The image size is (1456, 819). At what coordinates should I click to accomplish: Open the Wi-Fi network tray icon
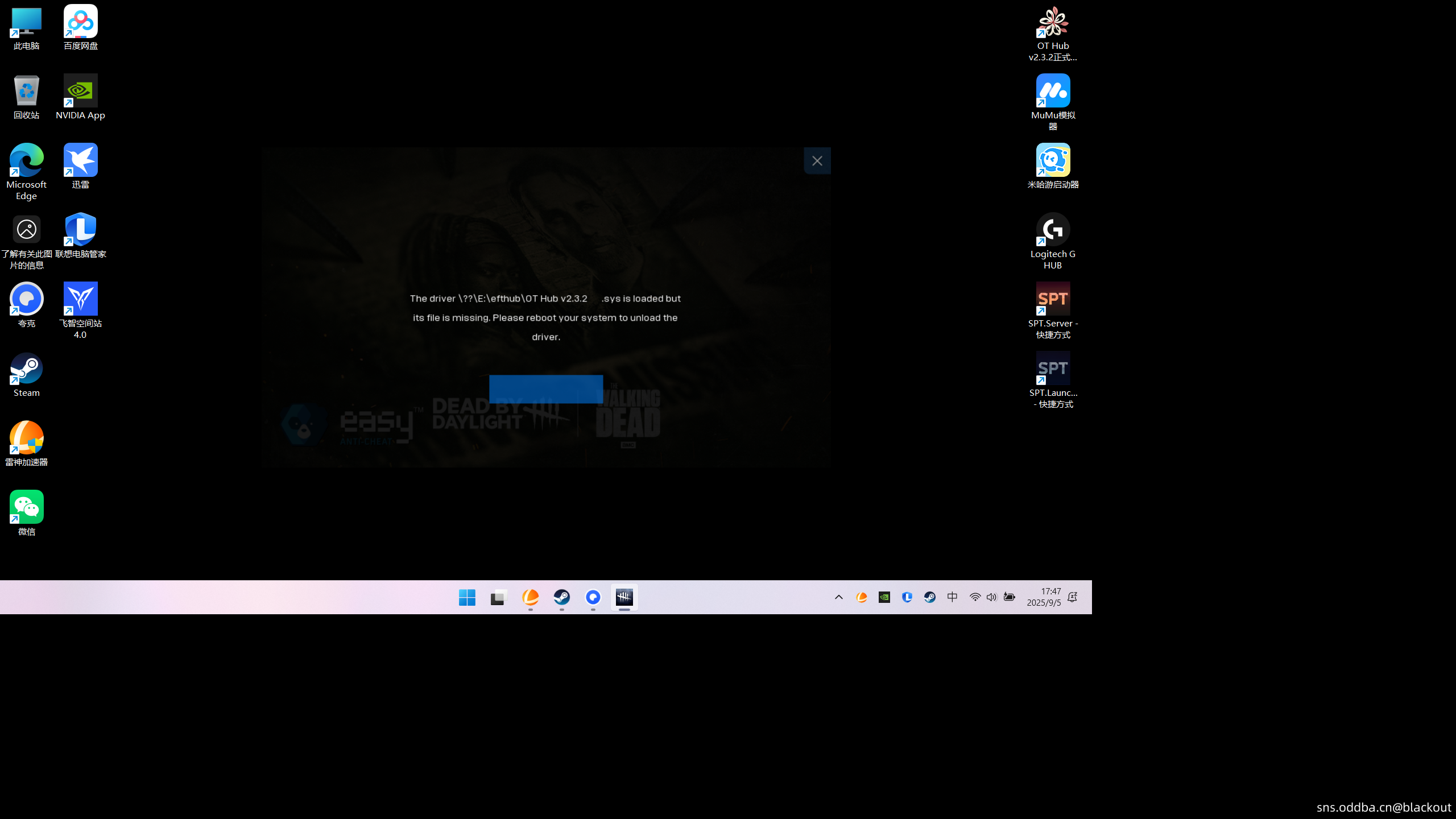coord(975,597)
